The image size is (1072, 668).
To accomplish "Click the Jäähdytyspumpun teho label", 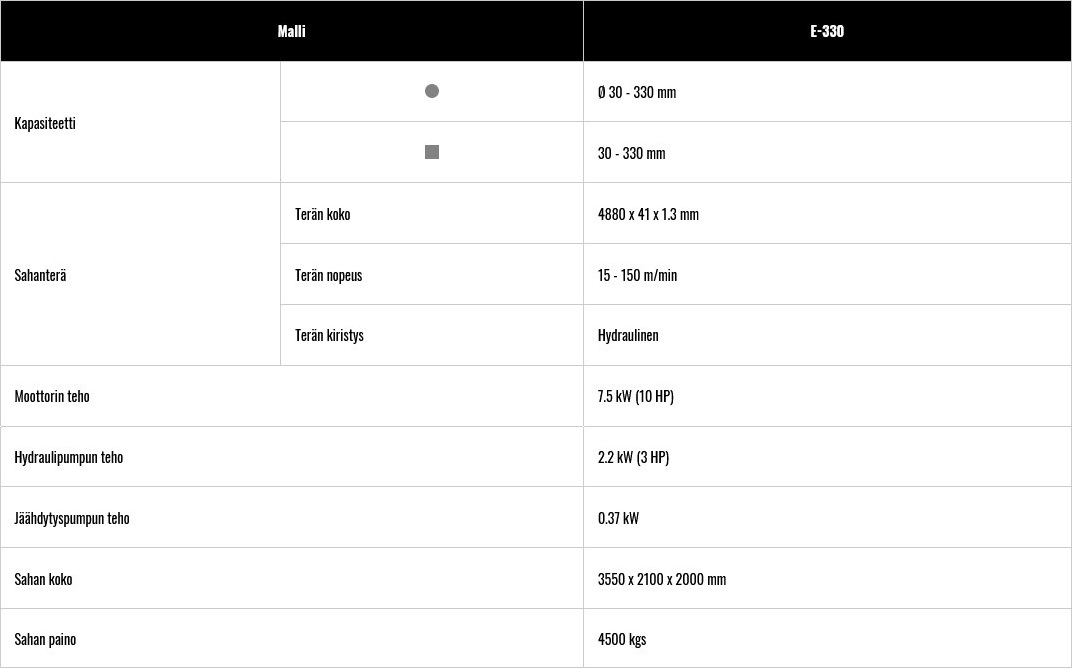I will (x=72, y=518).
